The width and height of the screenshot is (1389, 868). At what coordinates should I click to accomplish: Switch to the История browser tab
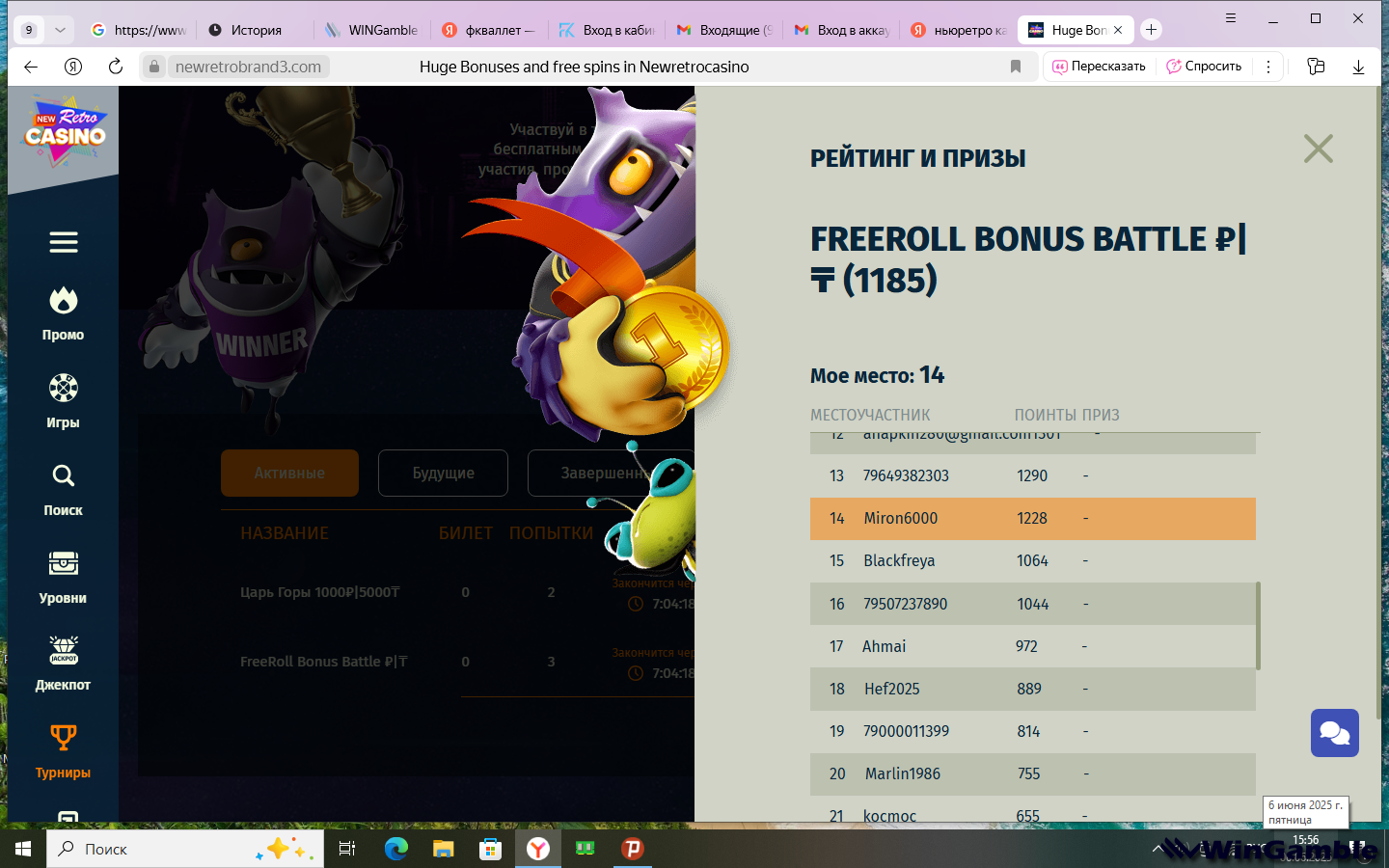click(256, 30)
